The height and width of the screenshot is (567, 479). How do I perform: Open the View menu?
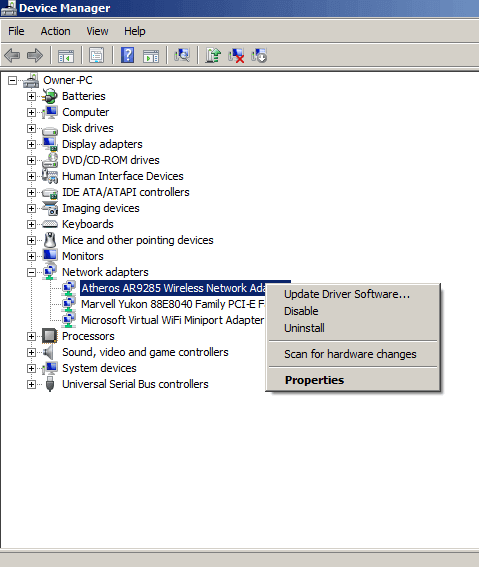[x=97, y=31]
